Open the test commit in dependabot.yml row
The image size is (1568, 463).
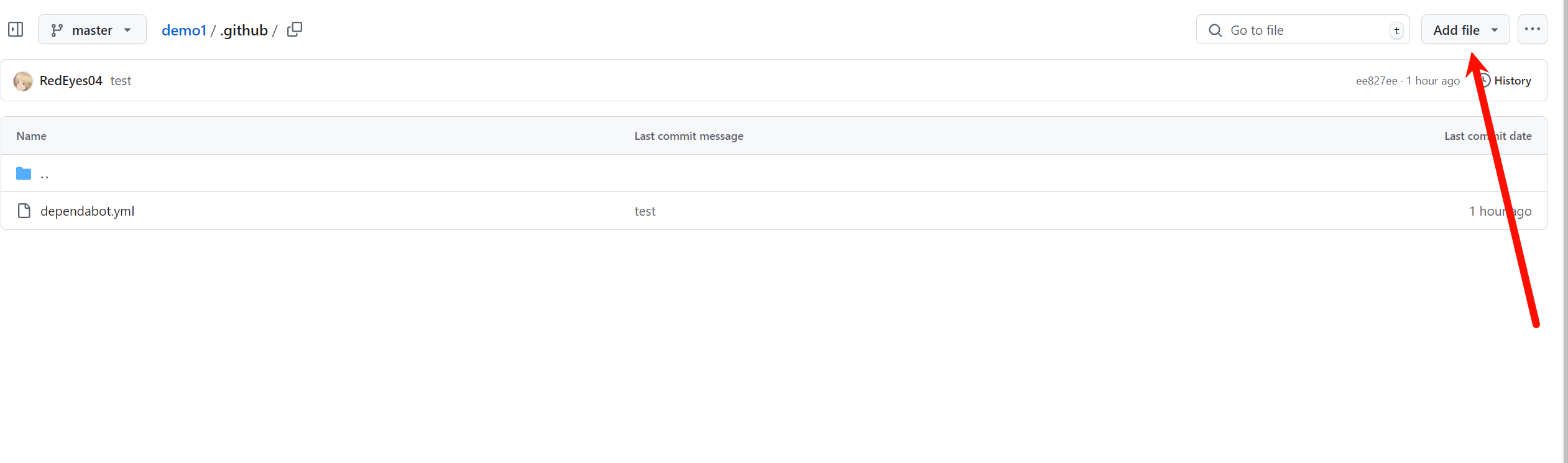[x=645, y=211]
